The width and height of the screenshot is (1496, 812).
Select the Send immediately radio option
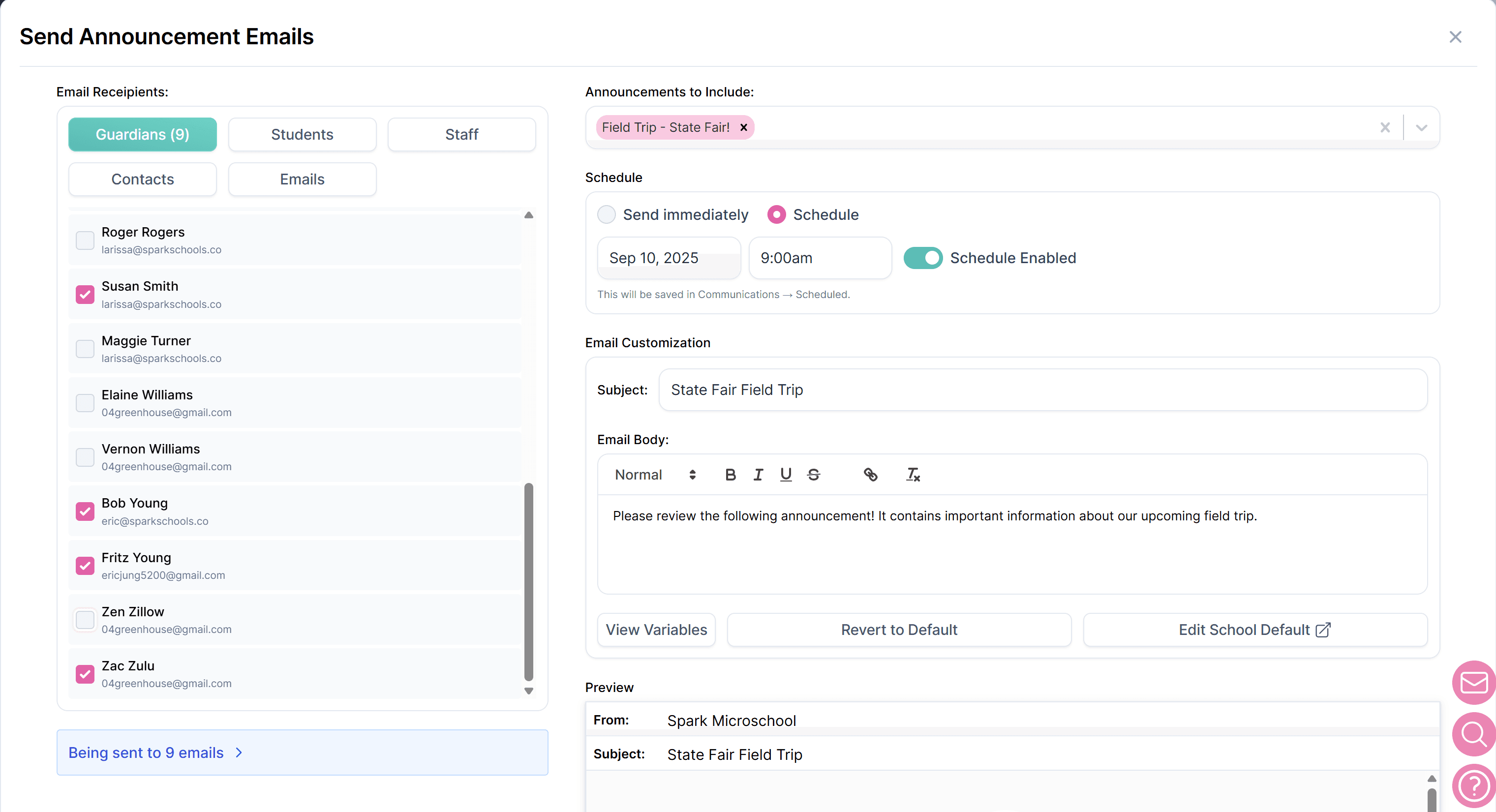[606, 215]
